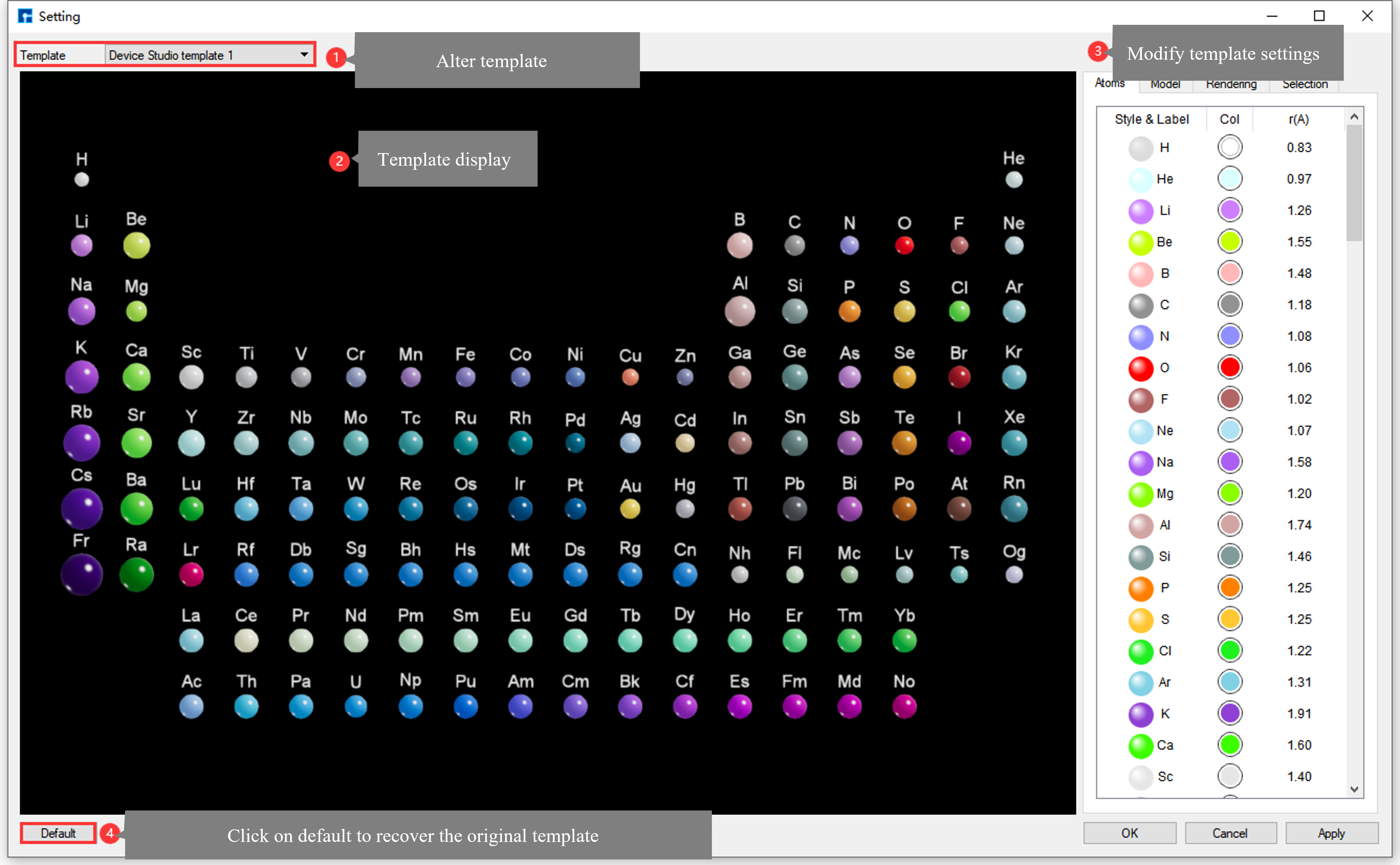
Task: Click the Ne label in atom list
Action: point(1165,431)
